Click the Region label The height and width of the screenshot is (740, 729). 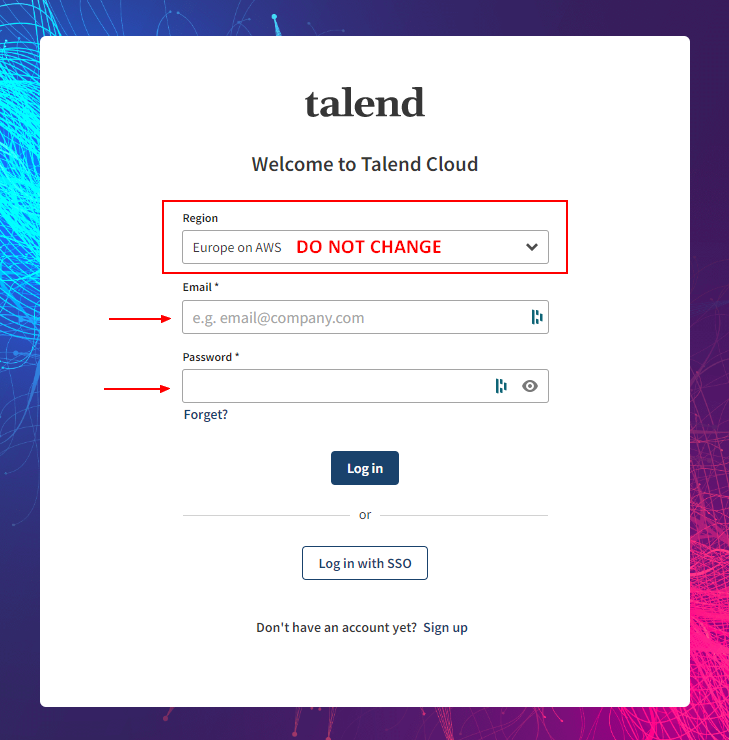(200, 218)
